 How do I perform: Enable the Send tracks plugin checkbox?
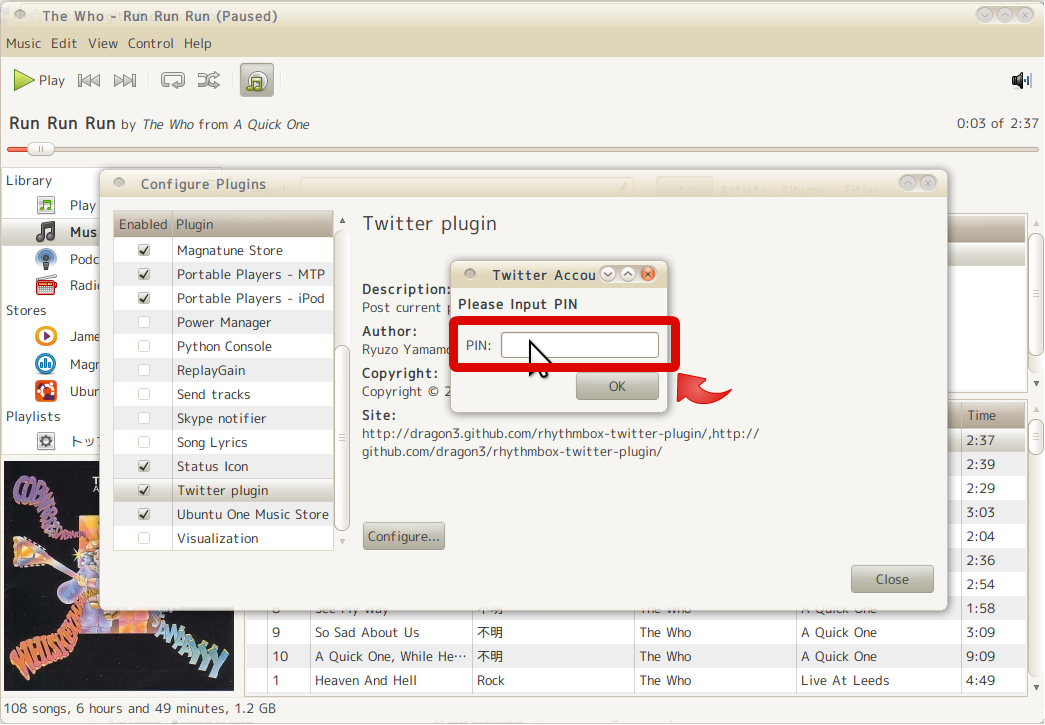pos(144,394)
